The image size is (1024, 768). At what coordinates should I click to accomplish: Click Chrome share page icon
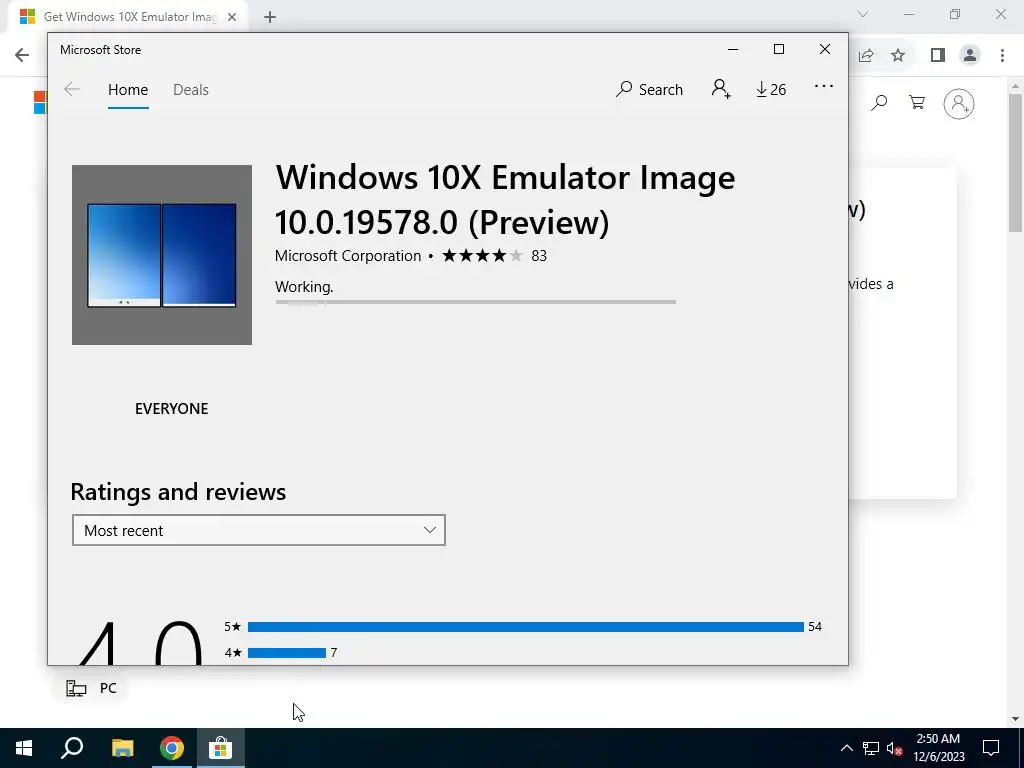866,56
